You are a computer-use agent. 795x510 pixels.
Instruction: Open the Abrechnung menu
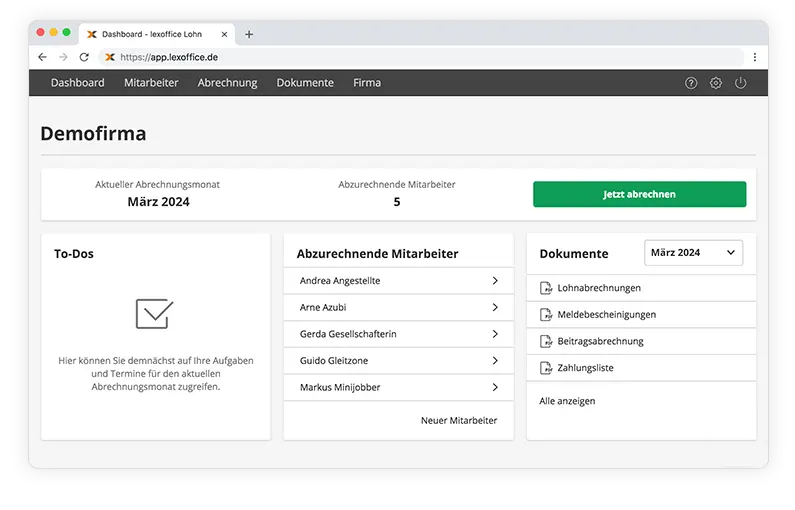[x=227, y=83]
